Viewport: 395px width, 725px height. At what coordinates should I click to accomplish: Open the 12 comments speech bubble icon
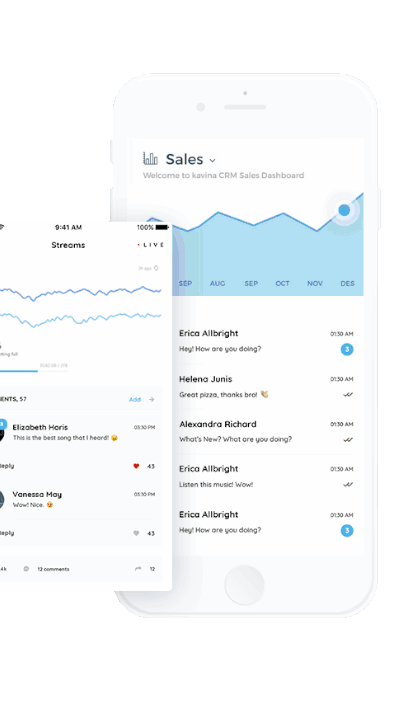[26, 569]
